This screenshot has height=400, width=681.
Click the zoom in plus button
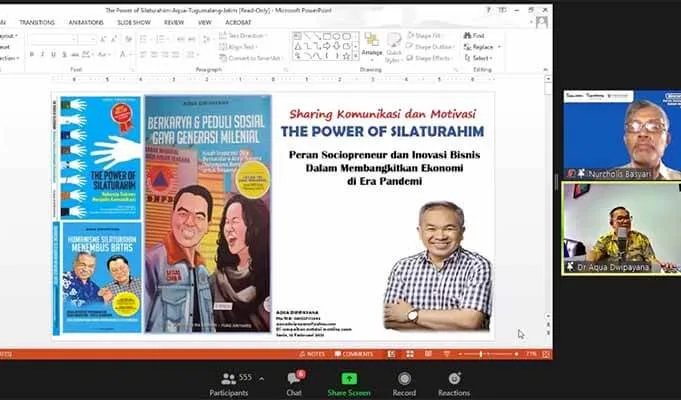(x=516, y=354)
